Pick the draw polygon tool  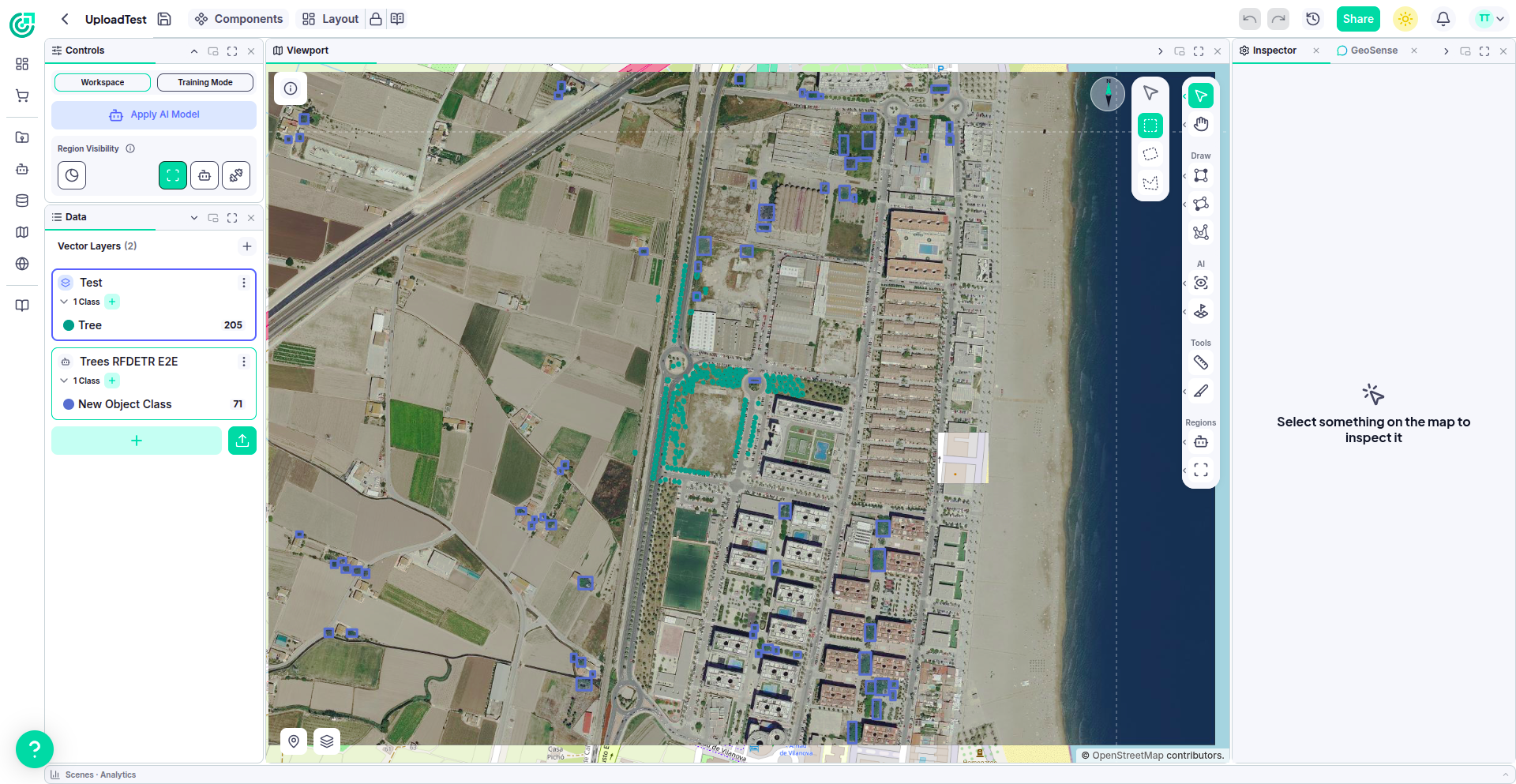click(1201, 204)
